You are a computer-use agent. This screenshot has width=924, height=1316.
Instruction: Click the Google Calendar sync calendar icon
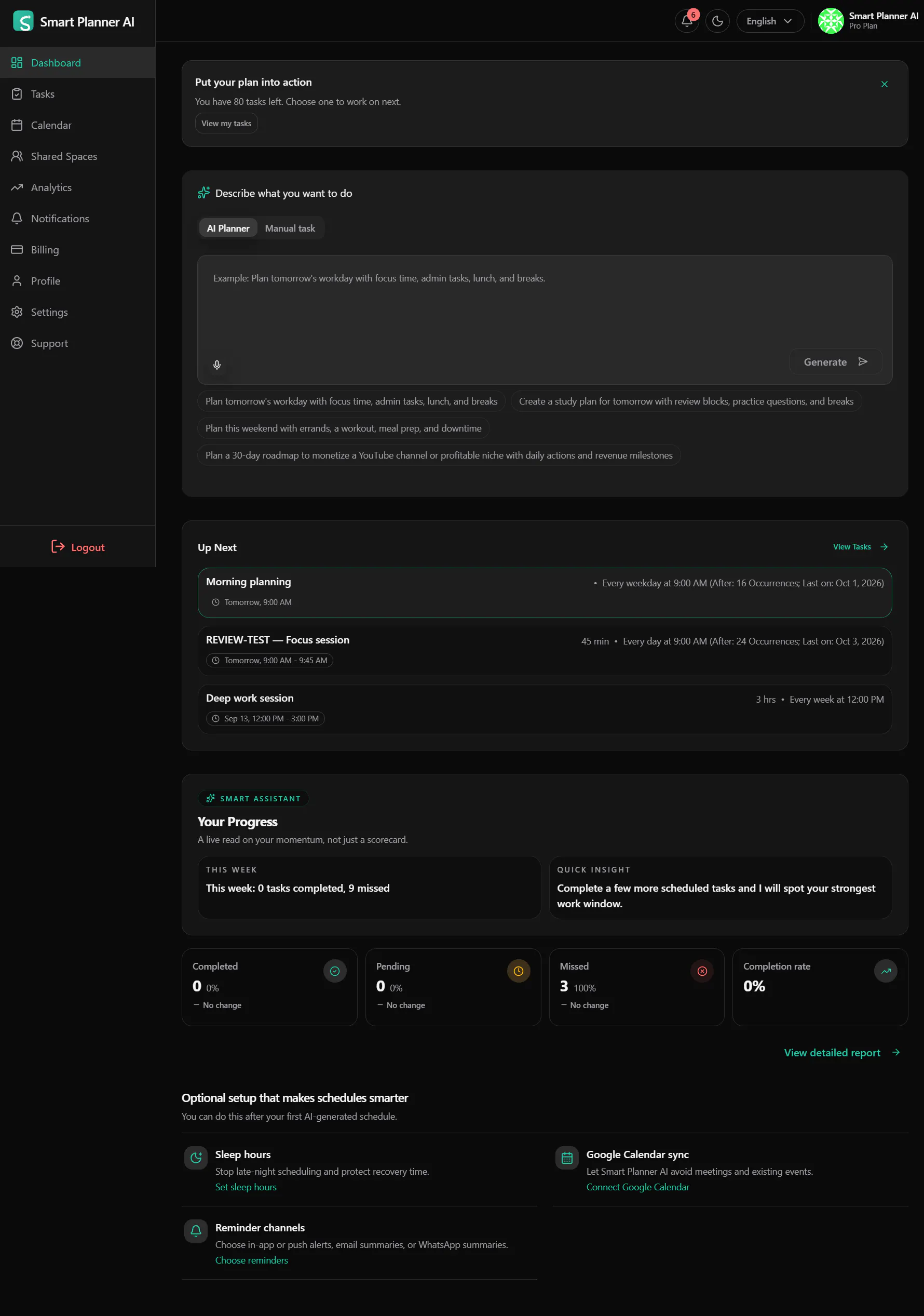(x=566, y=1158)
